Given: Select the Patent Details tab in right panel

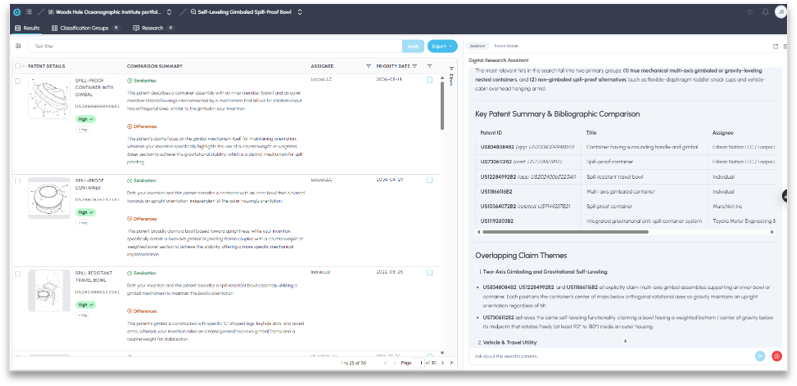Looking at the screenshot, I should pyautogui.click(x=506, y=46).
